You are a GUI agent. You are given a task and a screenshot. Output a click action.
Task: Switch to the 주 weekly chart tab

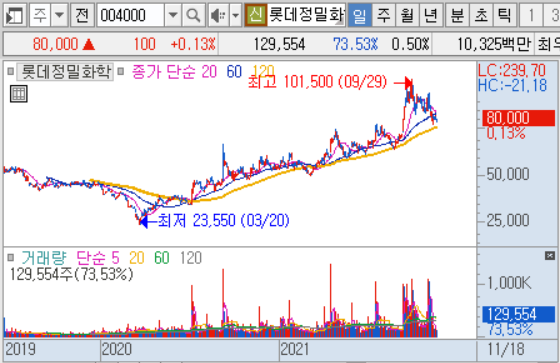[384, 15]
